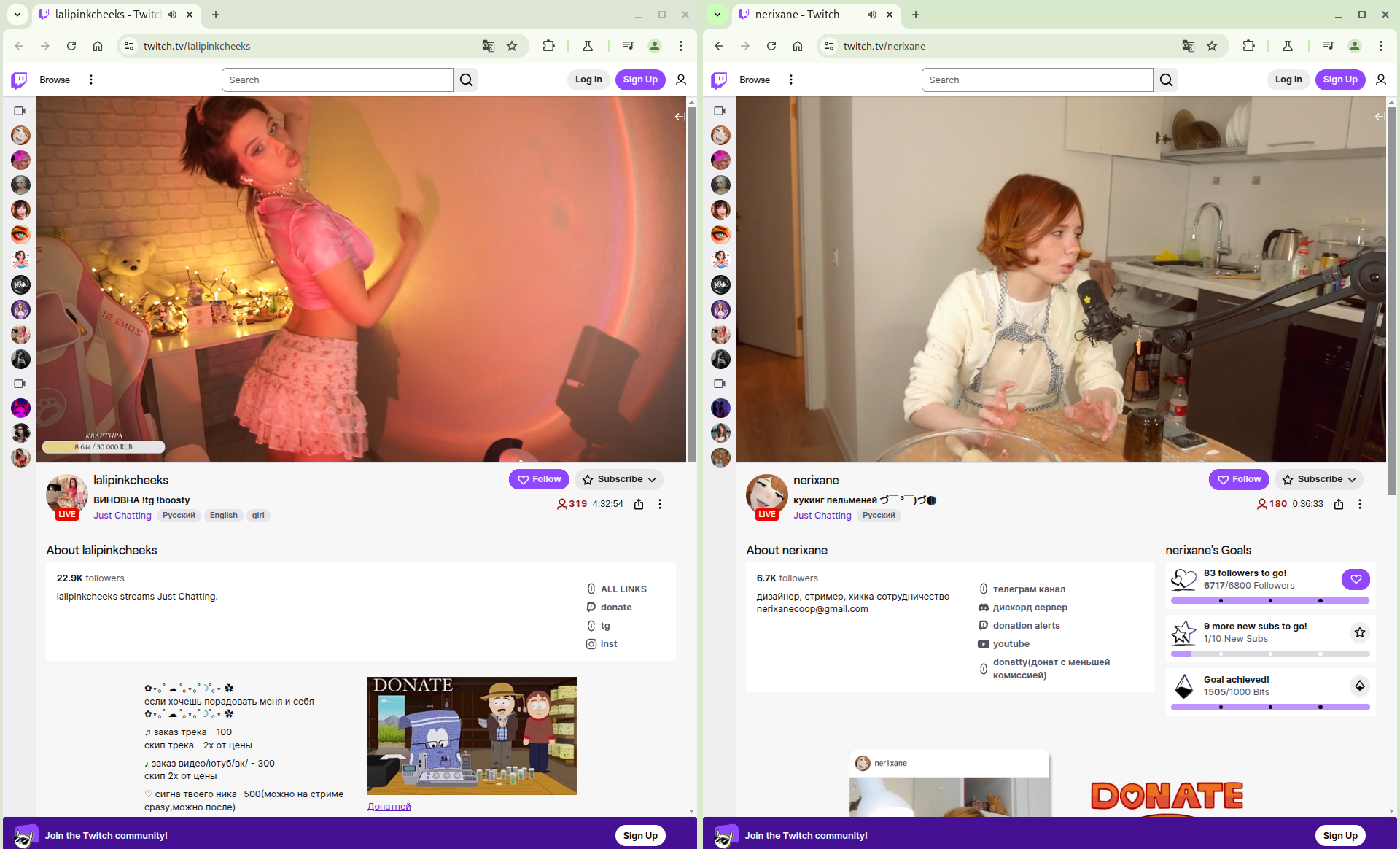The width and height of the screenshot is (1400, 849).
Task: Open Browse in left Twitch window
Action: (x=55, y=80)
